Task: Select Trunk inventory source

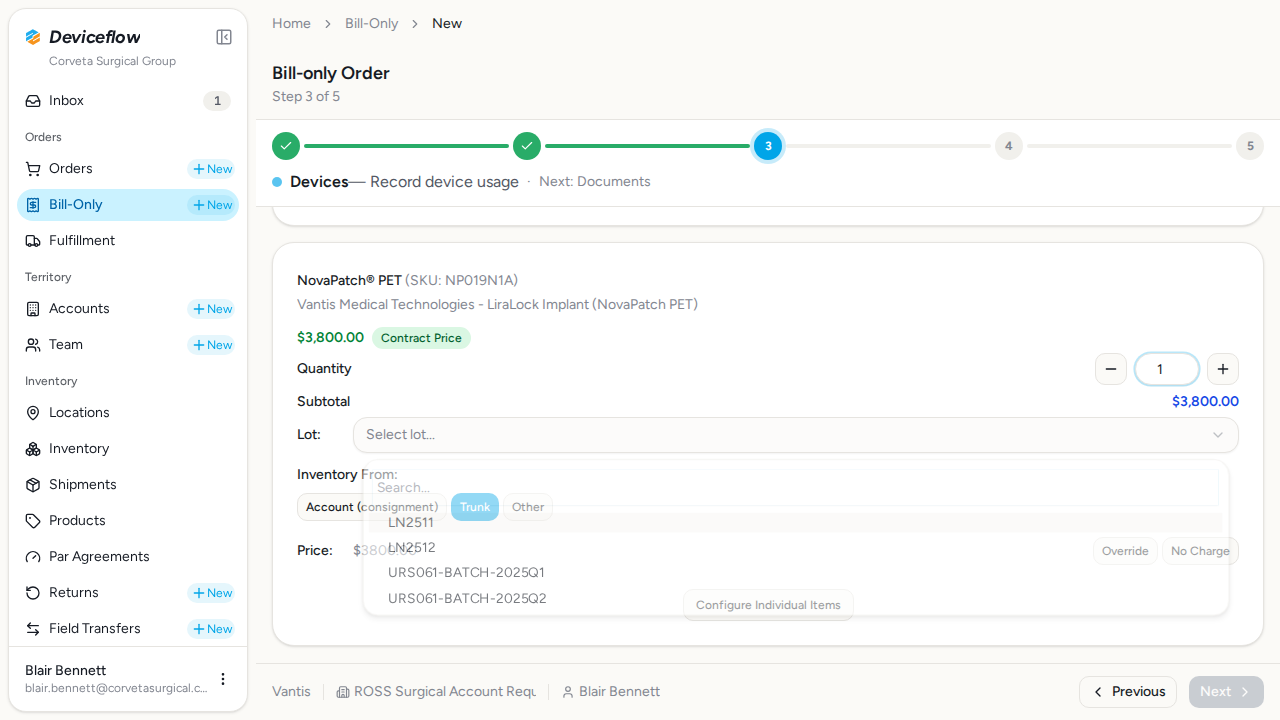Action: pyautogui.click(x=475, y=507)
